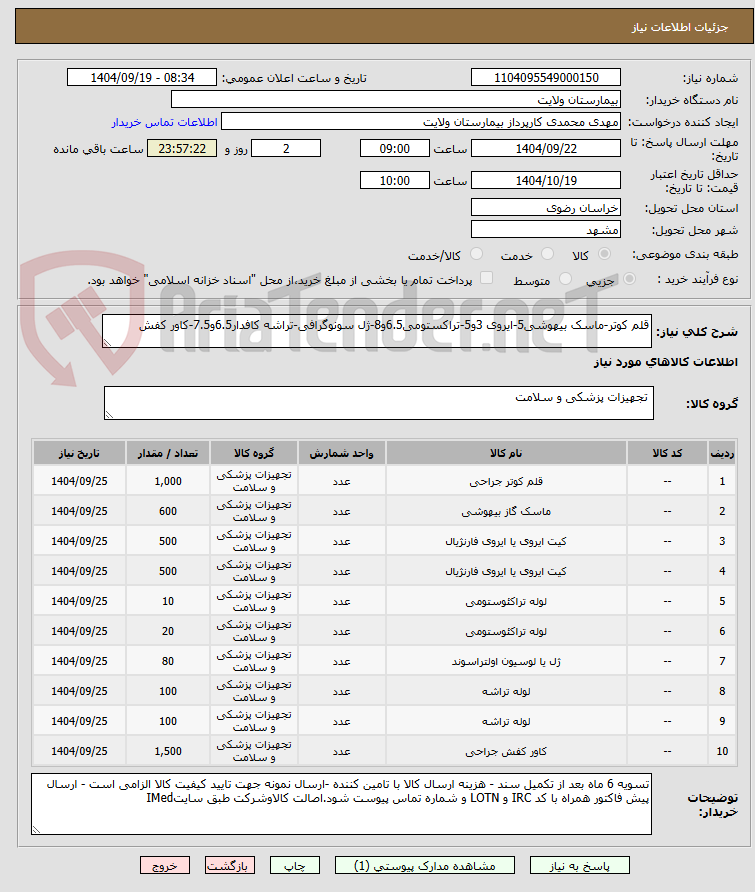The width and height of the screenshot is (755, 892).
Task: Click the توضیحات خریدار notes textarea
Action: 341,804
